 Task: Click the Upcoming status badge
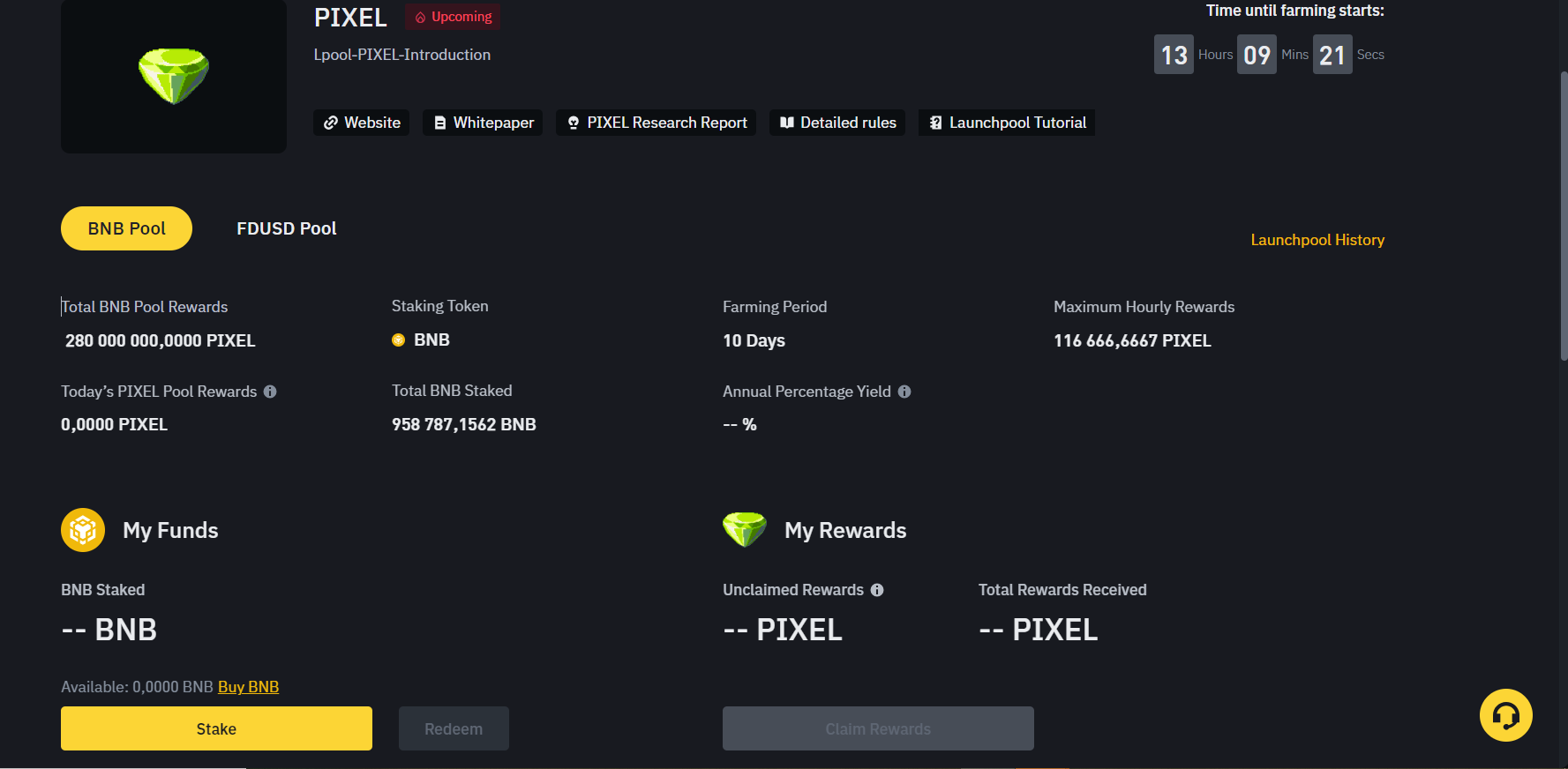453,17
